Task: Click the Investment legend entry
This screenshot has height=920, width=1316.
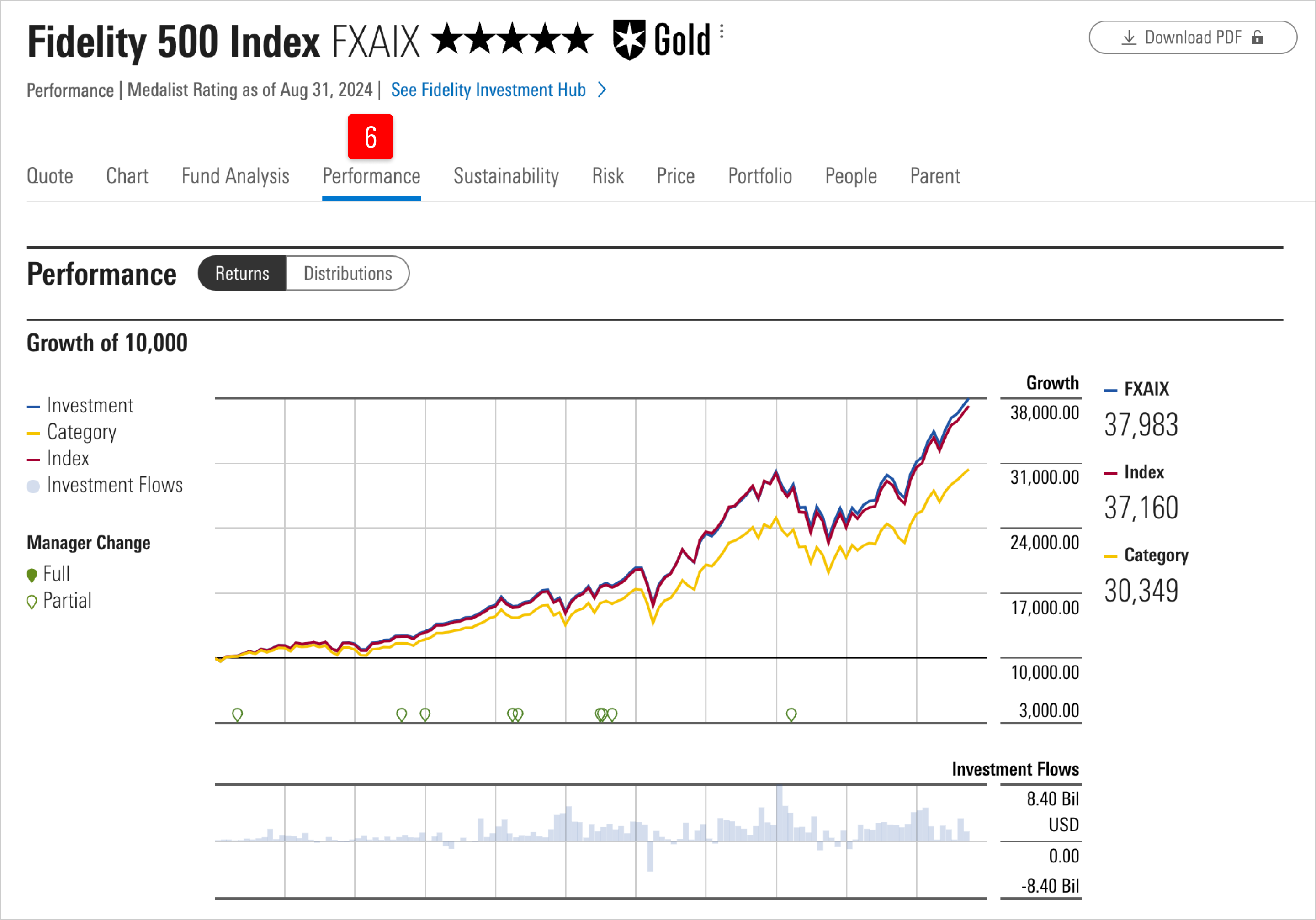Action: pos(90,405)
